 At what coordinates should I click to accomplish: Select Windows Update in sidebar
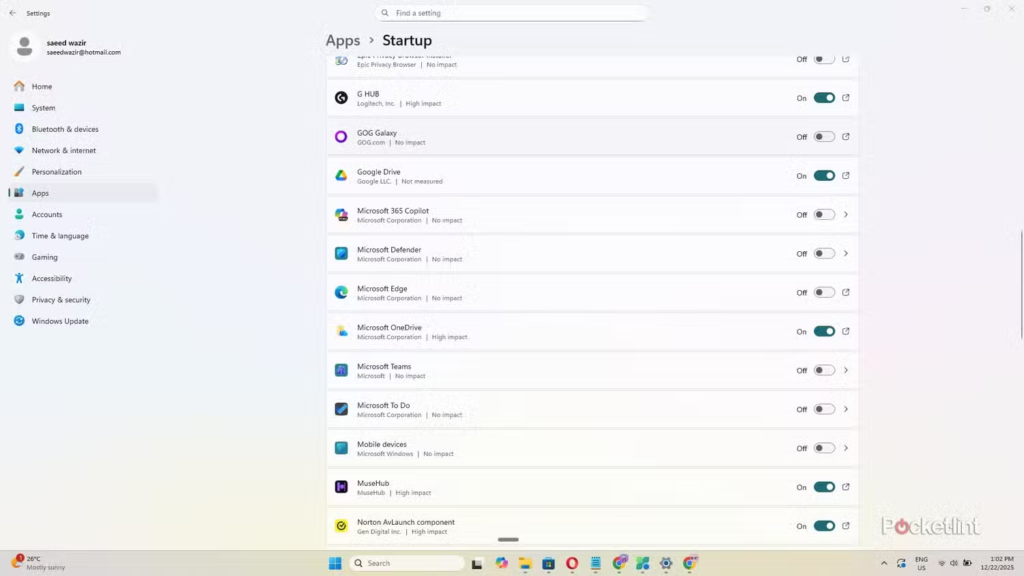tap(60, 321)
